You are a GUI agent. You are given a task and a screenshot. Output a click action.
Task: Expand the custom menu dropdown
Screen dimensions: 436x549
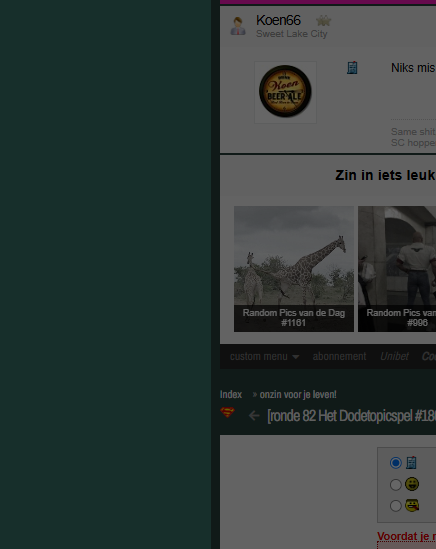(x=264, y=356)
